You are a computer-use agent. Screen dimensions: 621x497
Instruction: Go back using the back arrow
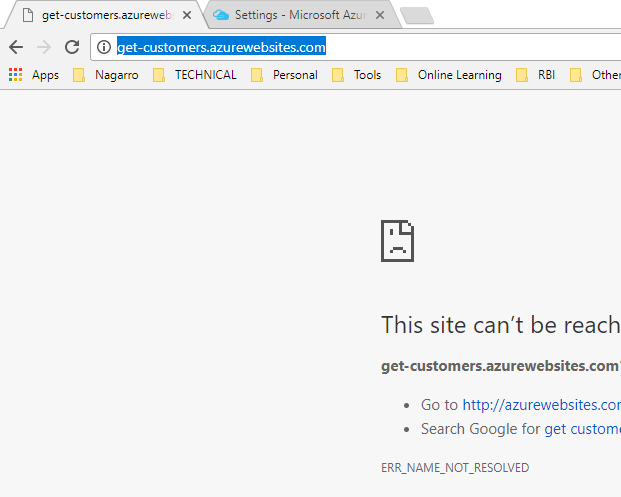[x=16, y=47]
